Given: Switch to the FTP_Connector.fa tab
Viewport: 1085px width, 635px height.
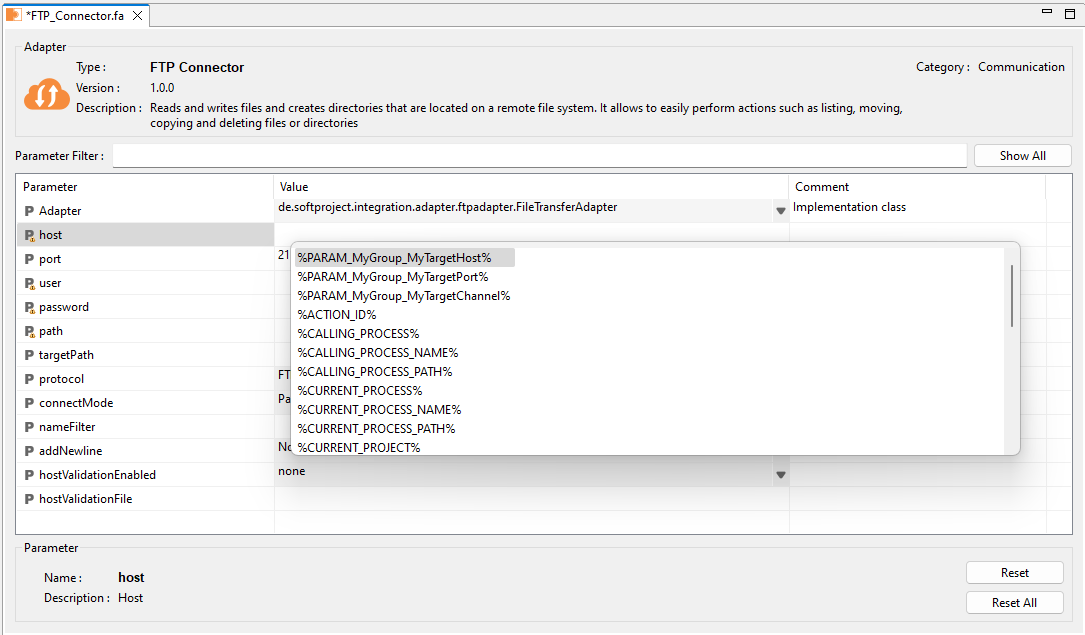Looking at the screenshot, I should click(75, 15).
